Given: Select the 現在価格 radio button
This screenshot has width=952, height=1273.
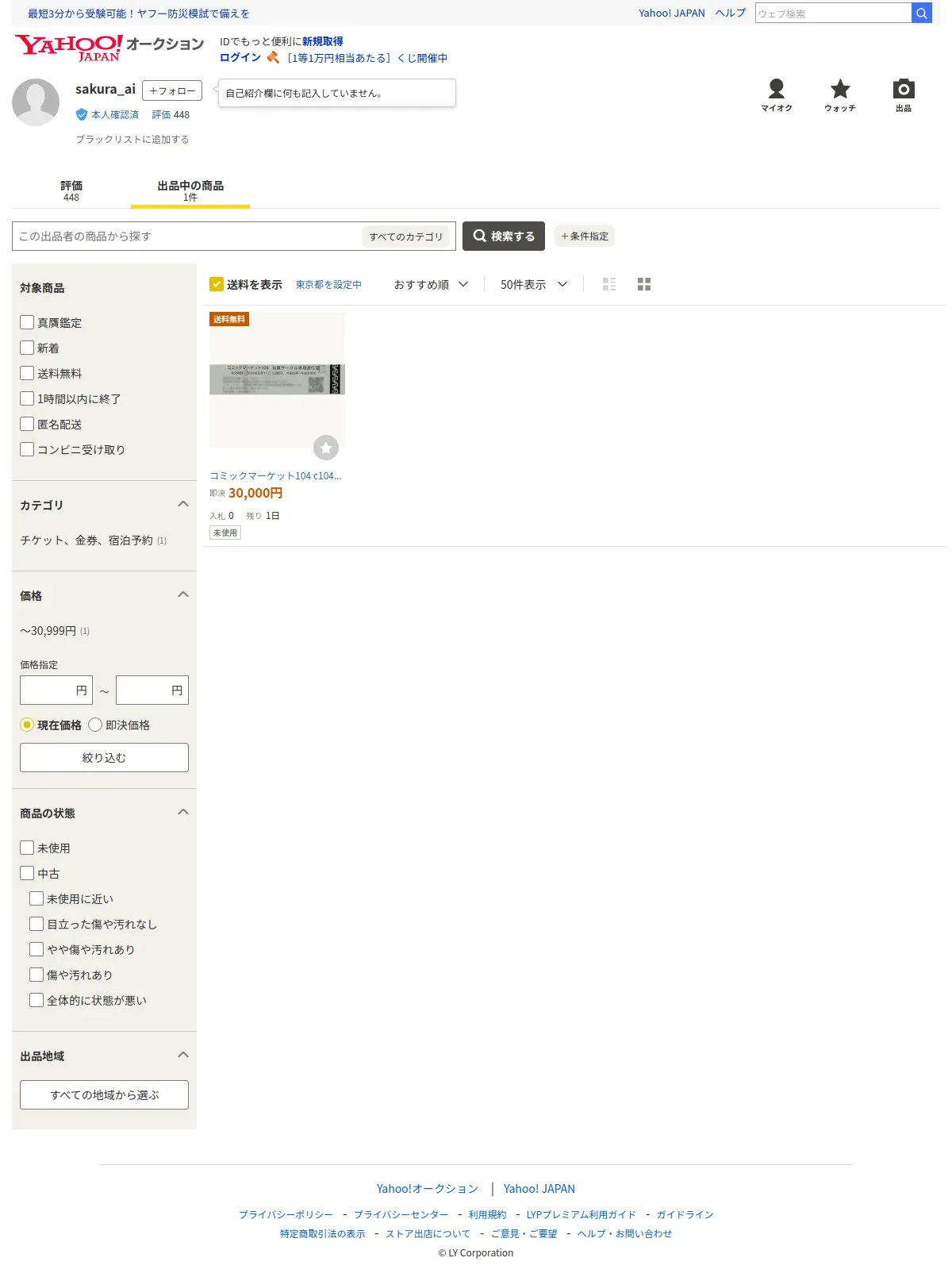Looking at the screenshot, I should [x=27, y=725].
